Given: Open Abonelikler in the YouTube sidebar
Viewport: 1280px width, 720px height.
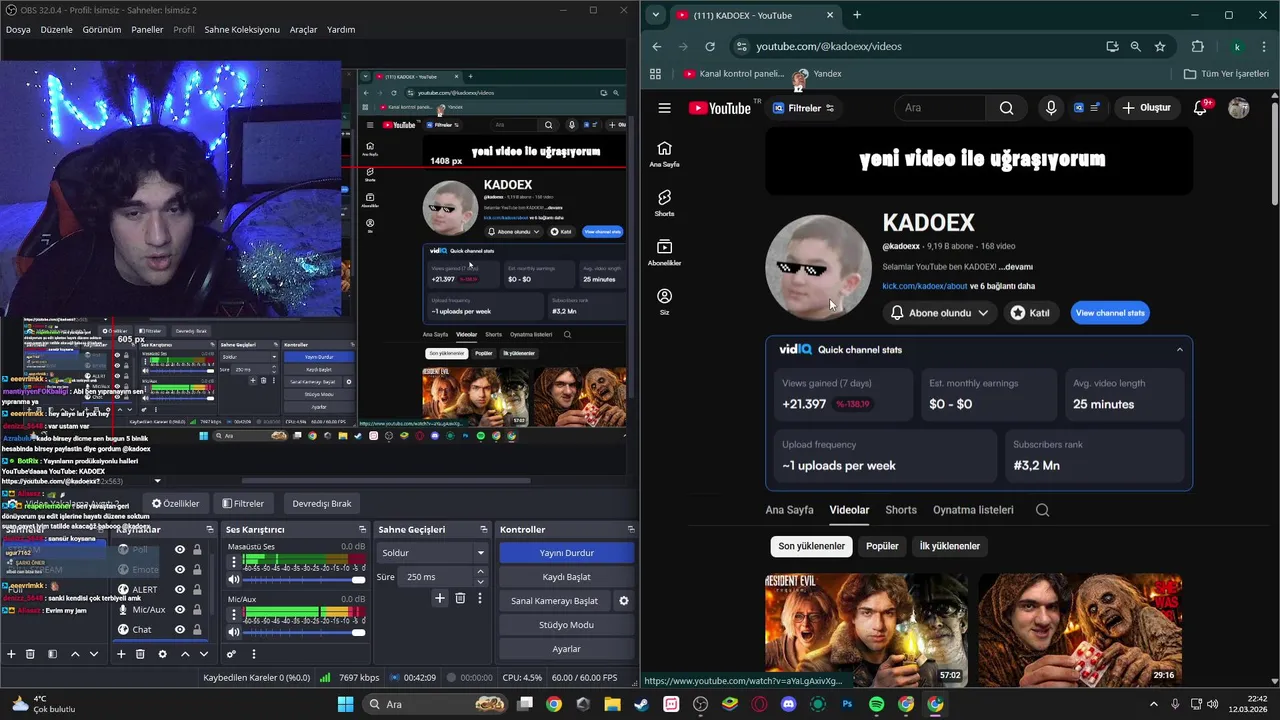Looking at the screenshot, I should [664, 253].
